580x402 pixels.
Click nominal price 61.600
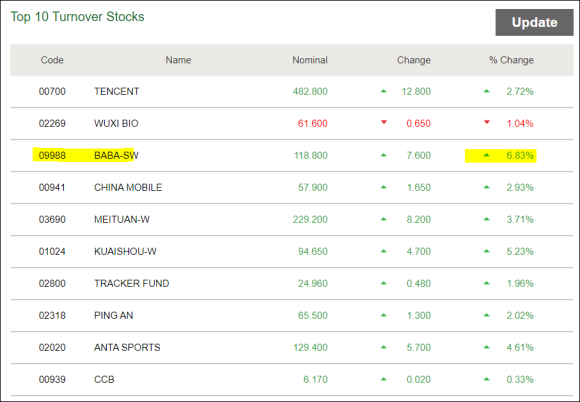[x=313, y=123]
